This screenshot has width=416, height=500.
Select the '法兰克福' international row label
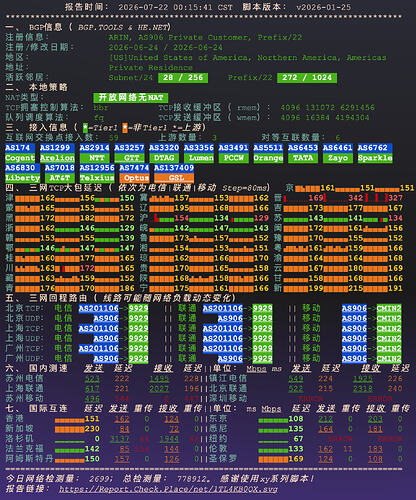(24, 449)
